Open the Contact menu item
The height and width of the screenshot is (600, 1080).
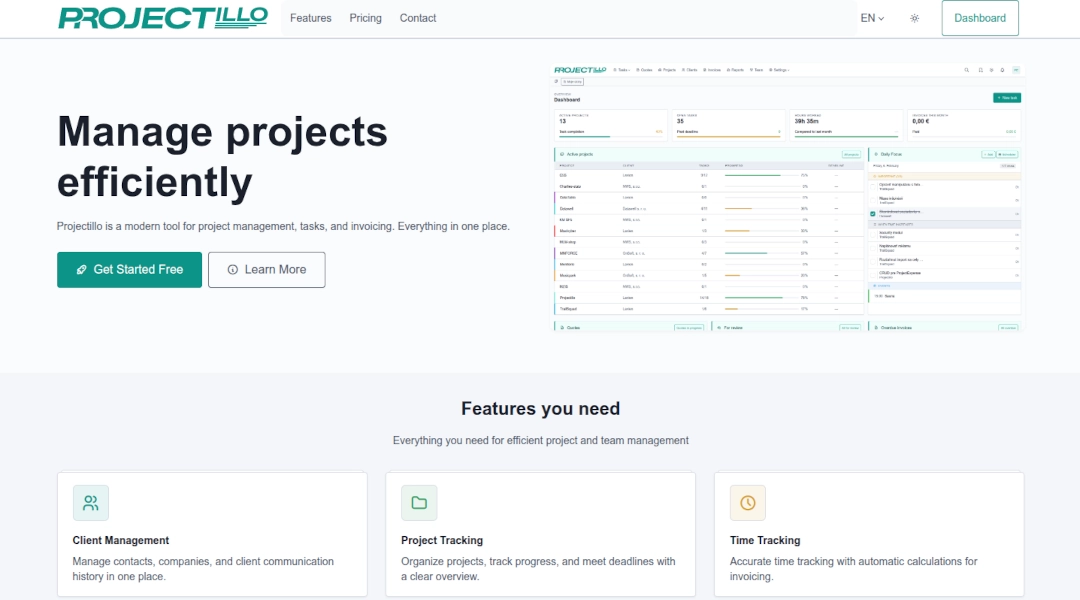[418, 18]
